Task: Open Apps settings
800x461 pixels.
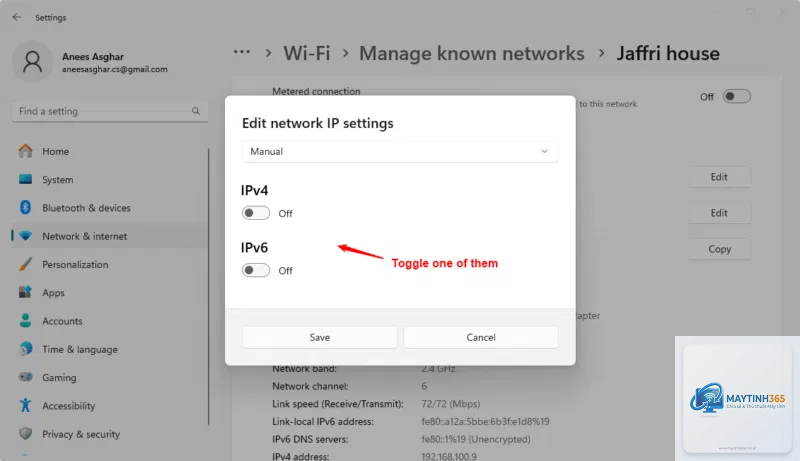Action: 110,293
